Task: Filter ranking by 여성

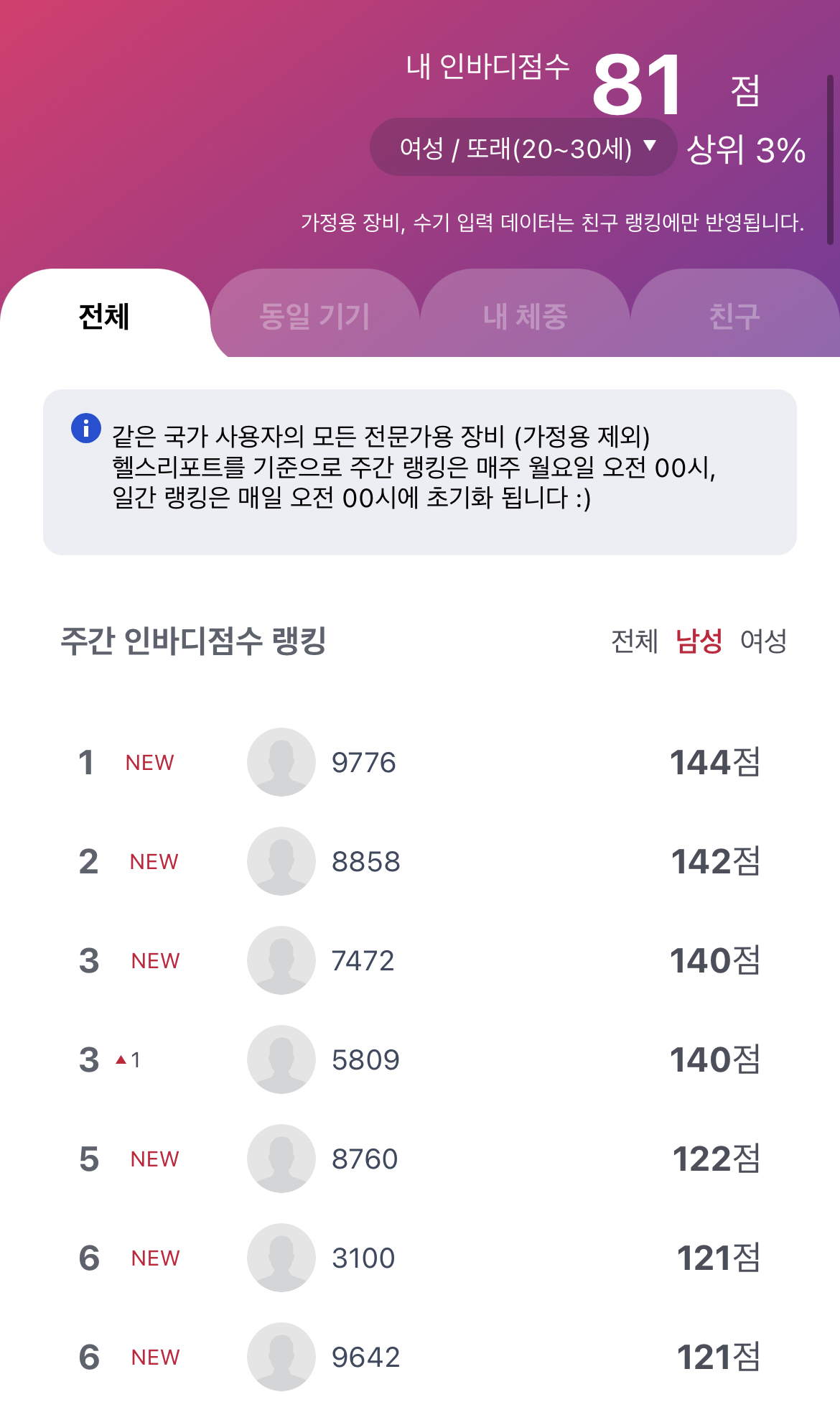Action: click(x=763, y=641)
